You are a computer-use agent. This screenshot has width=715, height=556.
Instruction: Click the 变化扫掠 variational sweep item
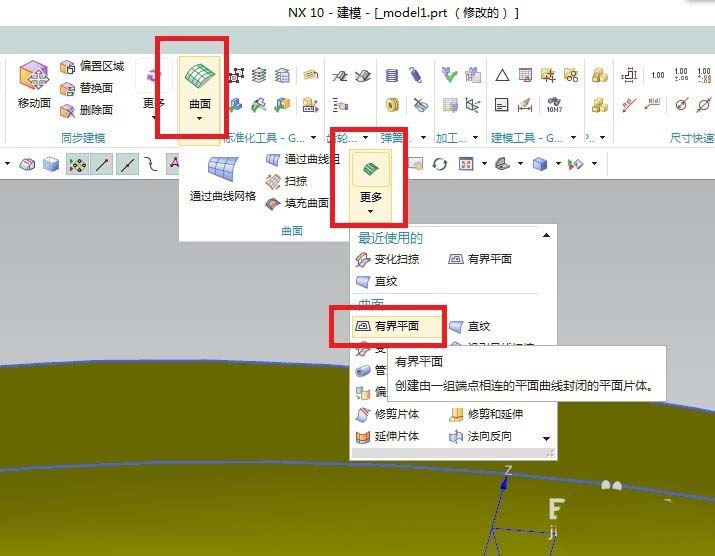coord(387,259)
